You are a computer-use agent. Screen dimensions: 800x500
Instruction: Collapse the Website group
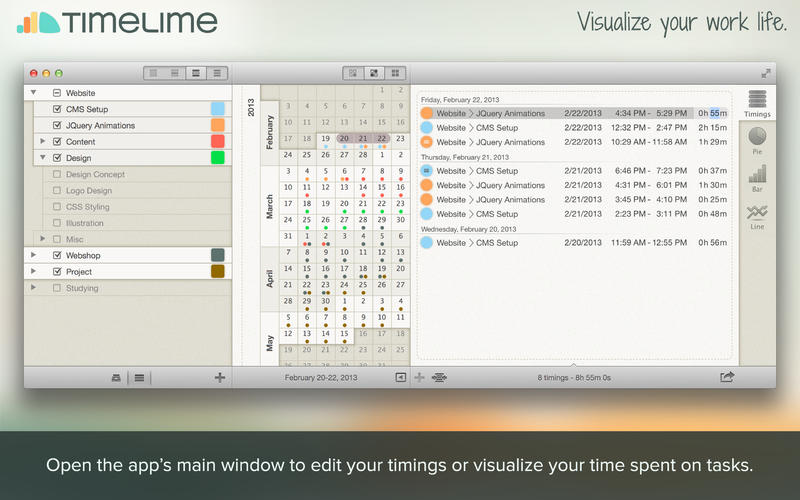coord(33,93)
